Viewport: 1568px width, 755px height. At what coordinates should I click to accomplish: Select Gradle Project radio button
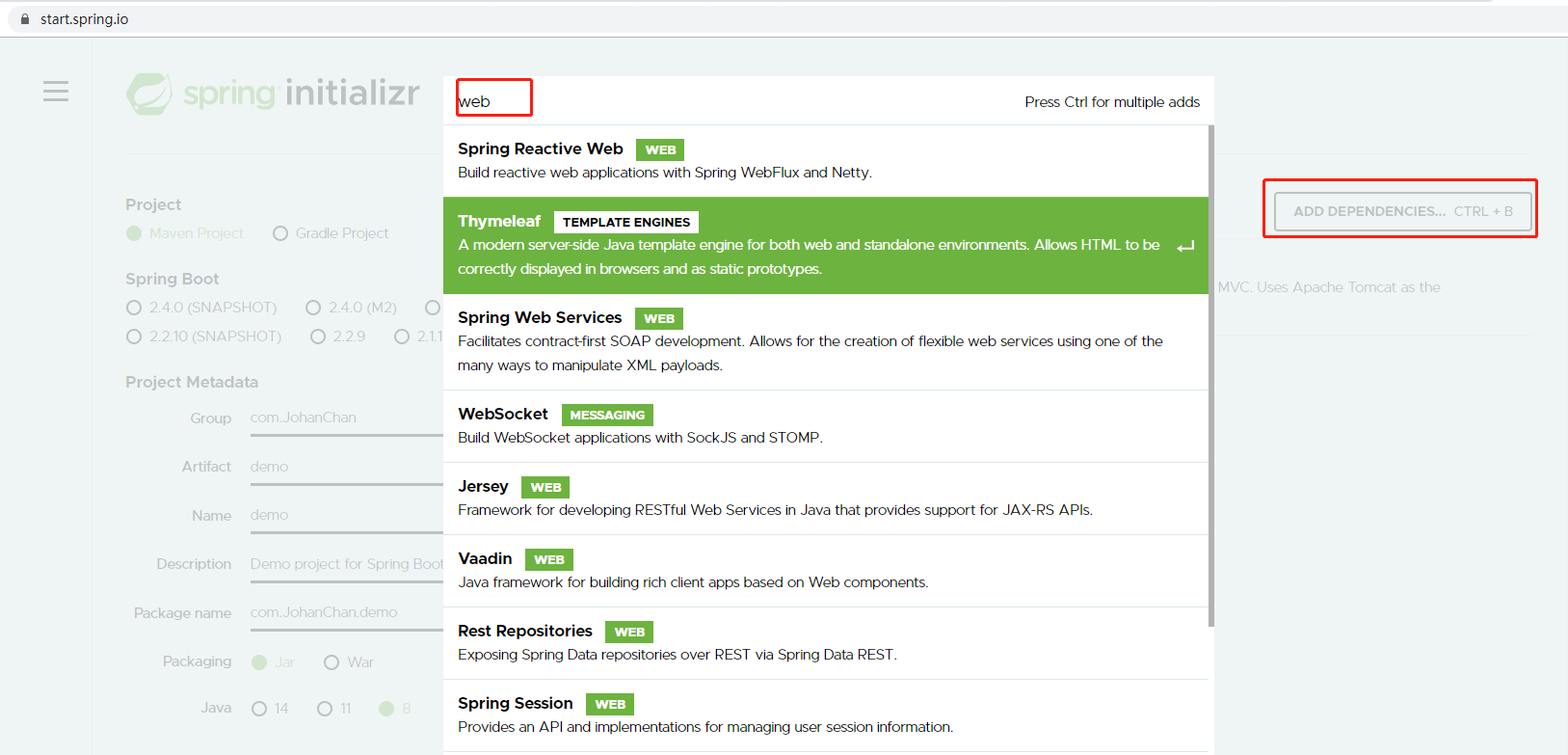tap(280, 233)
